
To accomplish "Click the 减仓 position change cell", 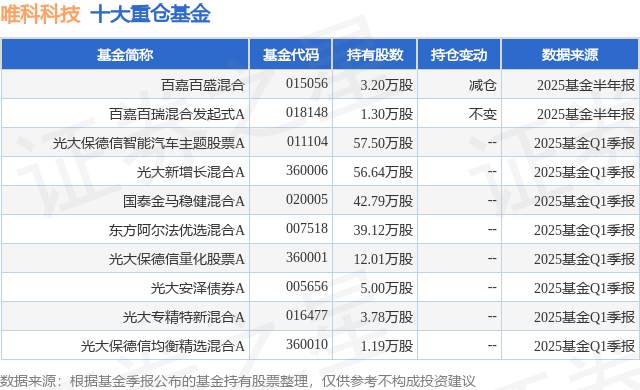I will coord(482,85).
